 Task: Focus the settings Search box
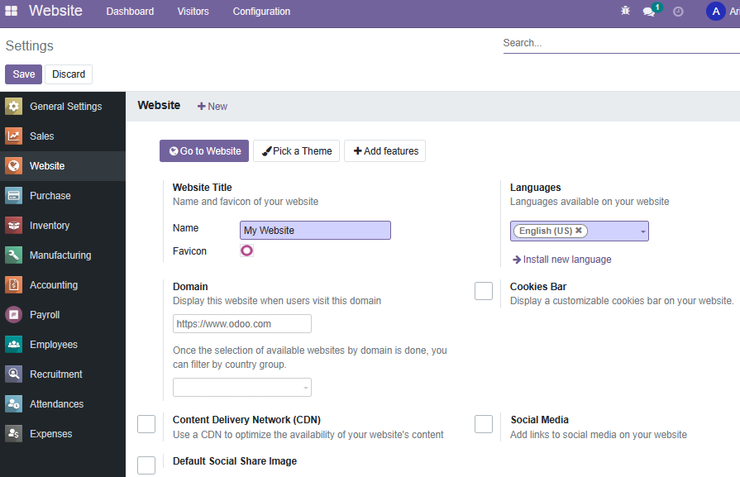pyautogui.click(x=621, y=43)
